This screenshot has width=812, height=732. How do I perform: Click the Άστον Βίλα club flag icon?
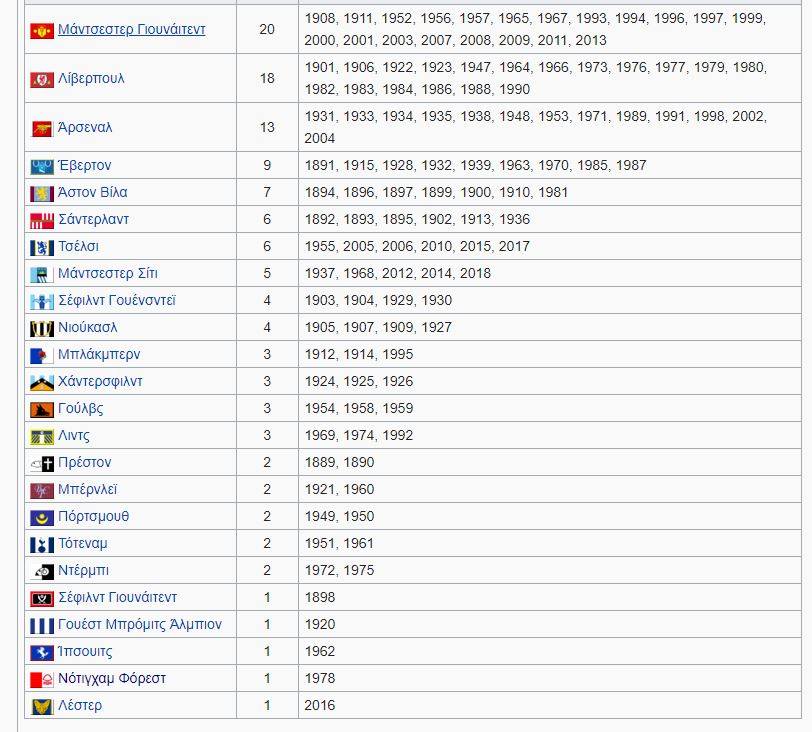pyautogui.click(x=42, y=194)
